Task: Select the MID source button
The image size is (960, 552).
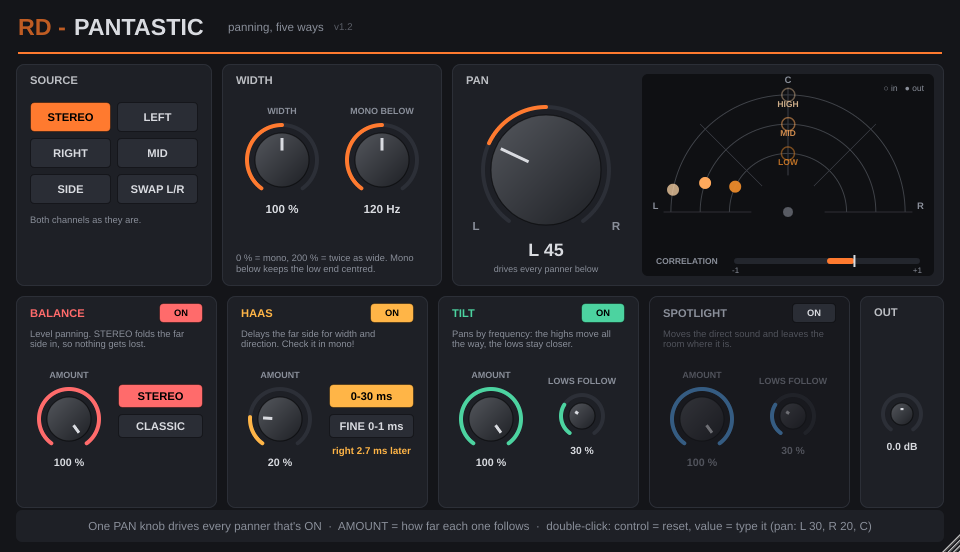Action: (x=157, y=153)
